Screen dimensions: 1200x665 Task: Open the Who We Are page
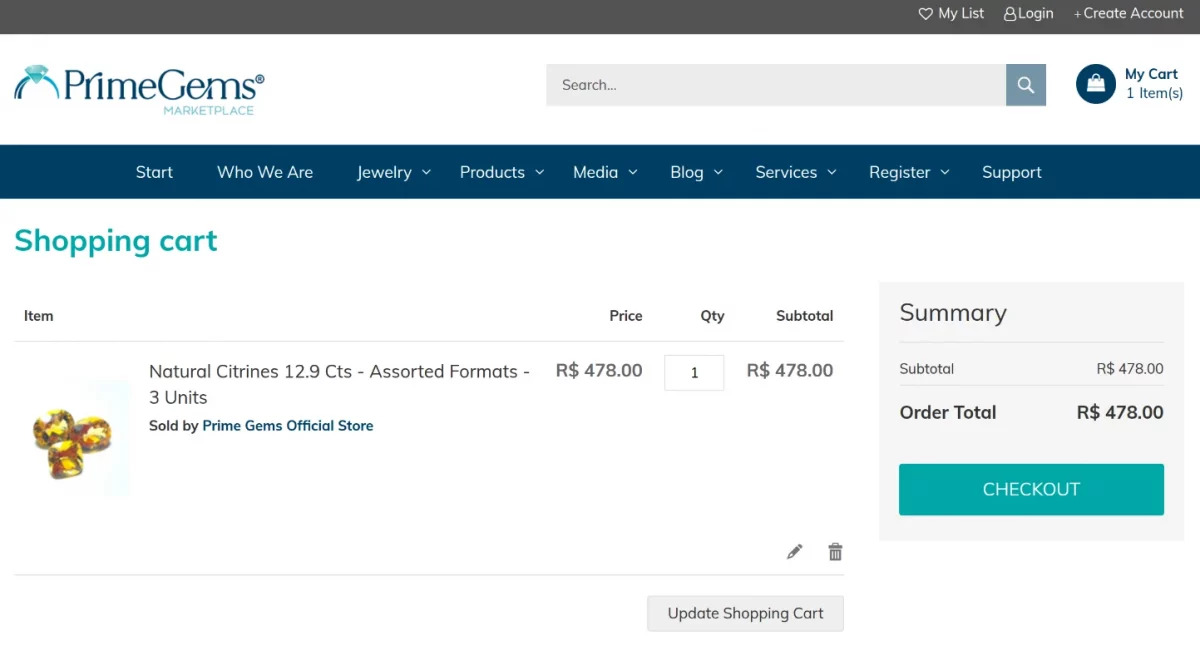click(265, 172)
